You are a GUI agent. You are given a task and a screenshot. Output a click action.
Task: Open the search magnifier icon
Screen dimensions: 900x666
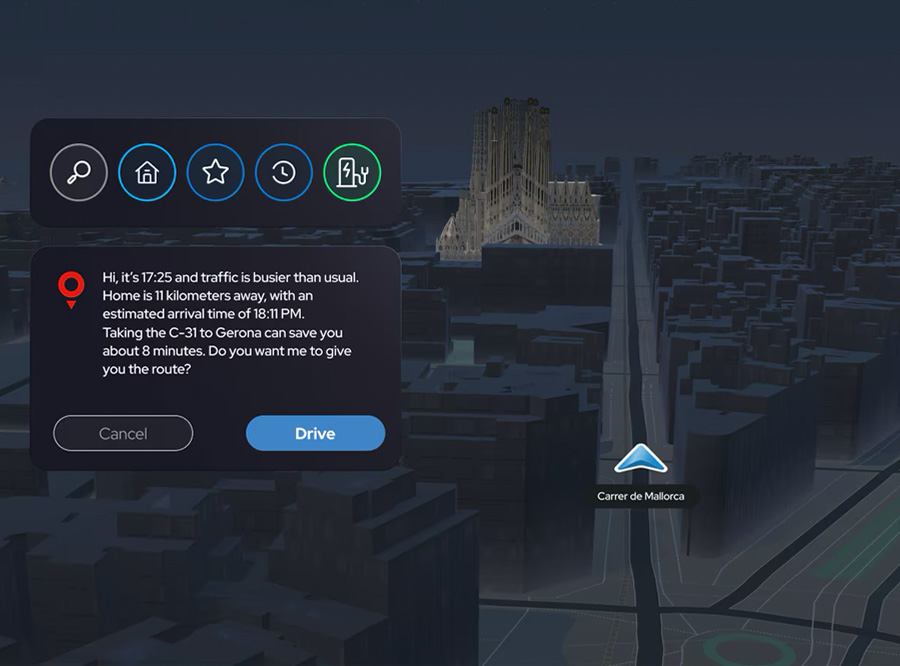point(79,172)
